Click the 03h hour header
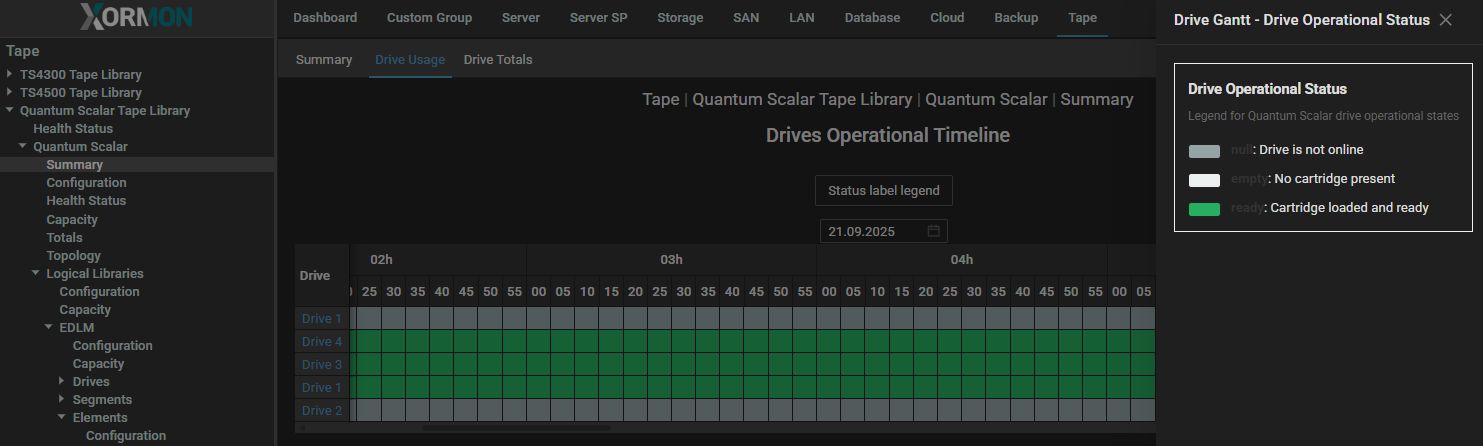Image resolution: width=1483 pixels, height=446 pixels. 671,259
